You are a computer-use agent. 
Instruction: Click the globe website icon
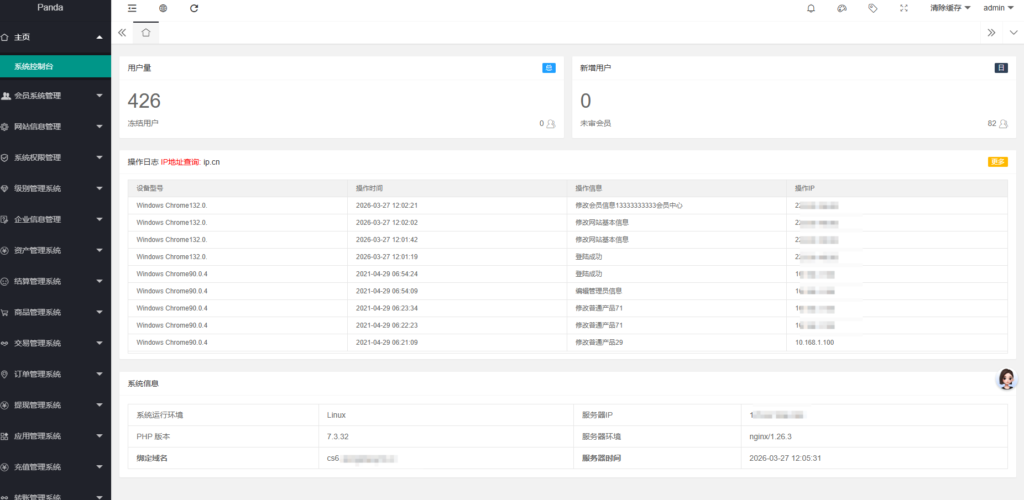(x=163, y=8)
